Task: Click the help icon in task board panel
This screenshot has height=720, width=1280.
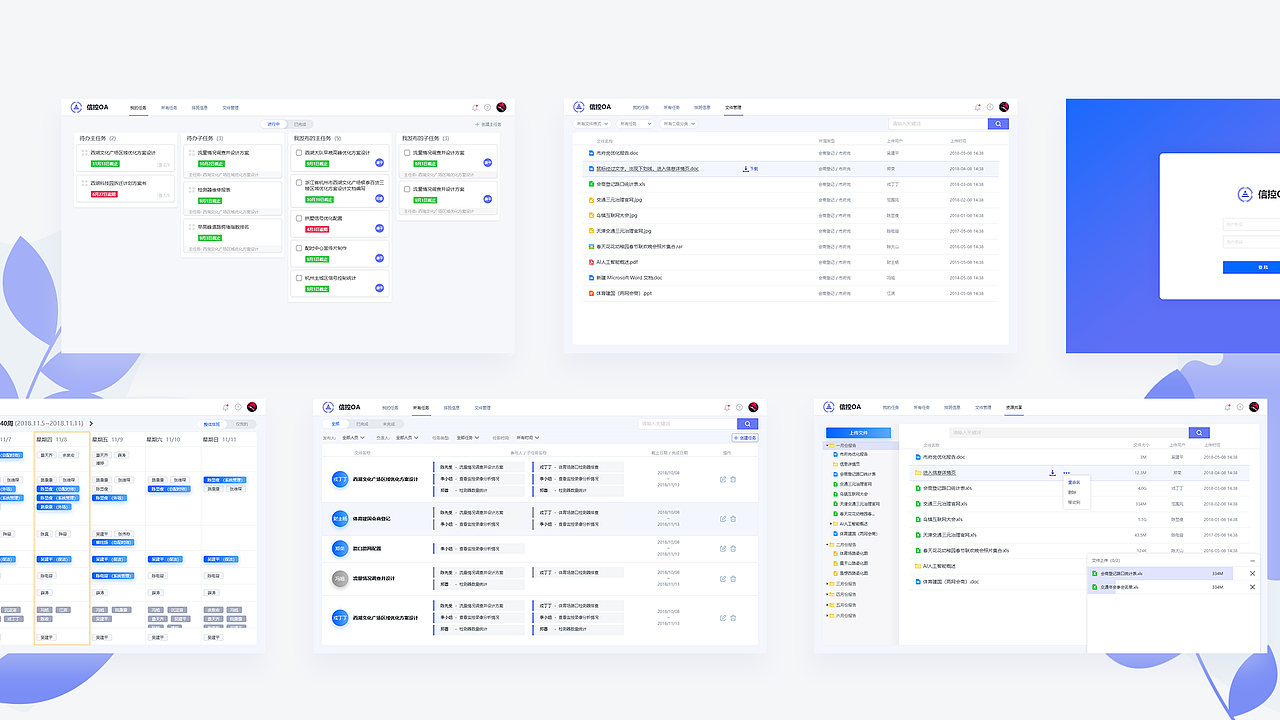Action: 488,107
